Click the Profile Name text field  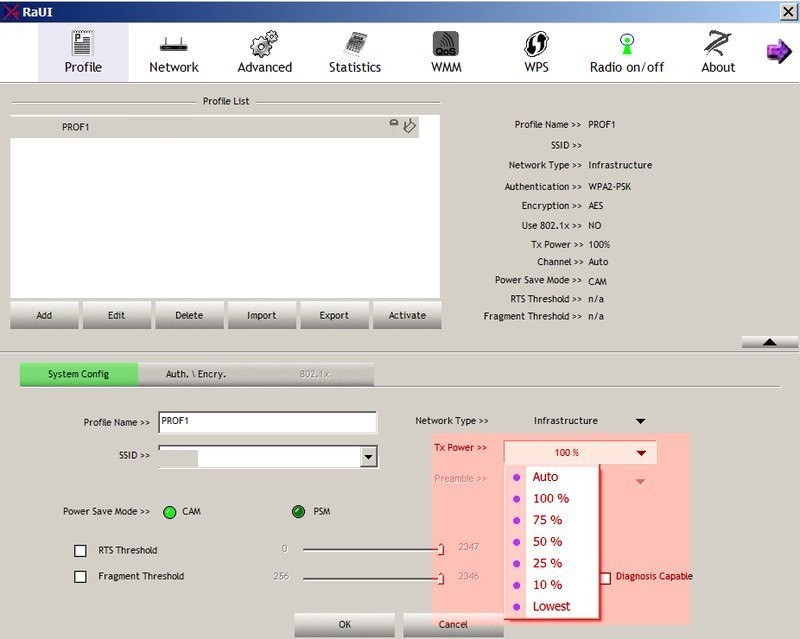(x=267, y=422)
